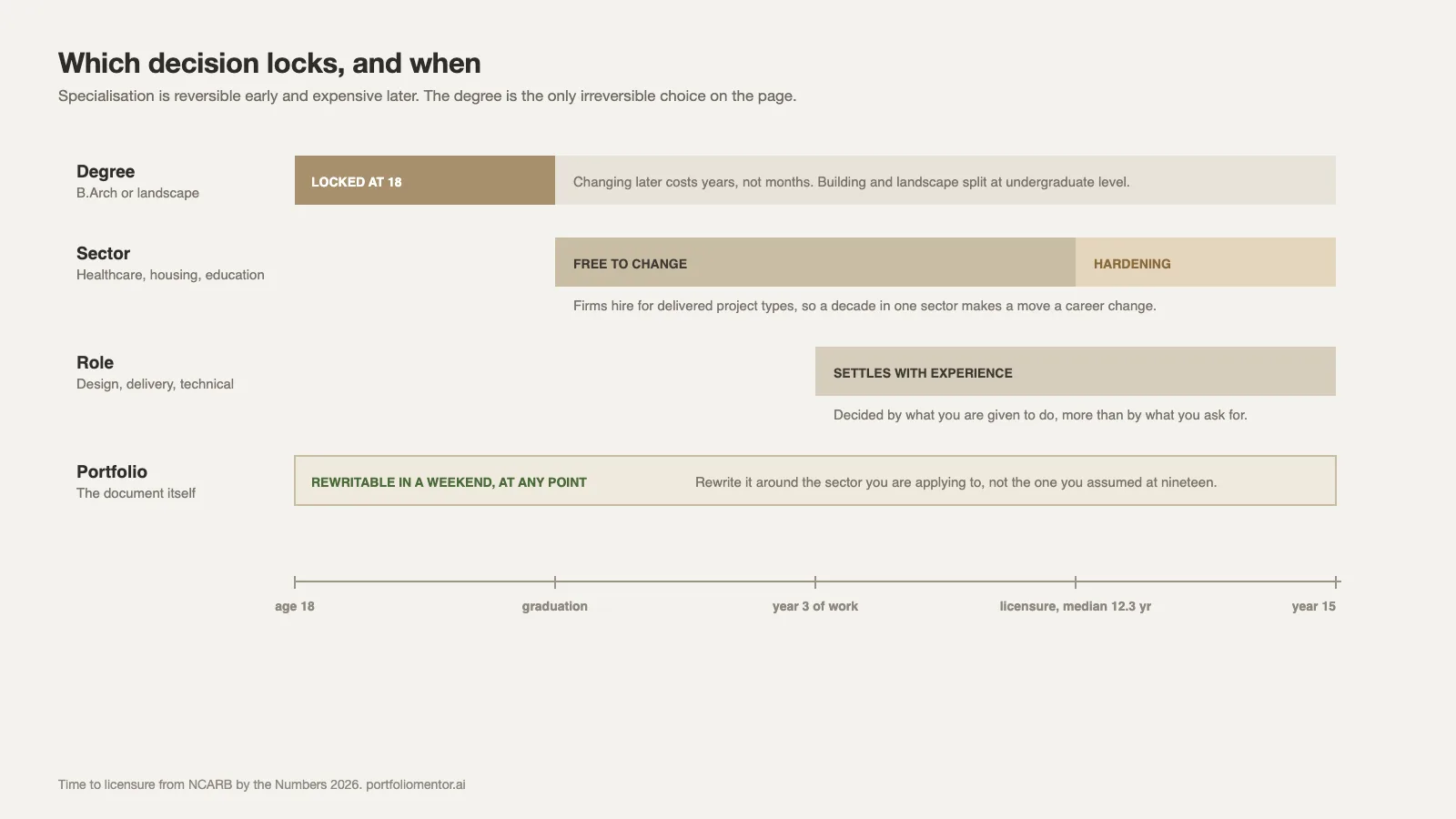The width and height of the screenshot is (1456, 819).
Task: Click the 'Role' row heading
Action: 95,362
